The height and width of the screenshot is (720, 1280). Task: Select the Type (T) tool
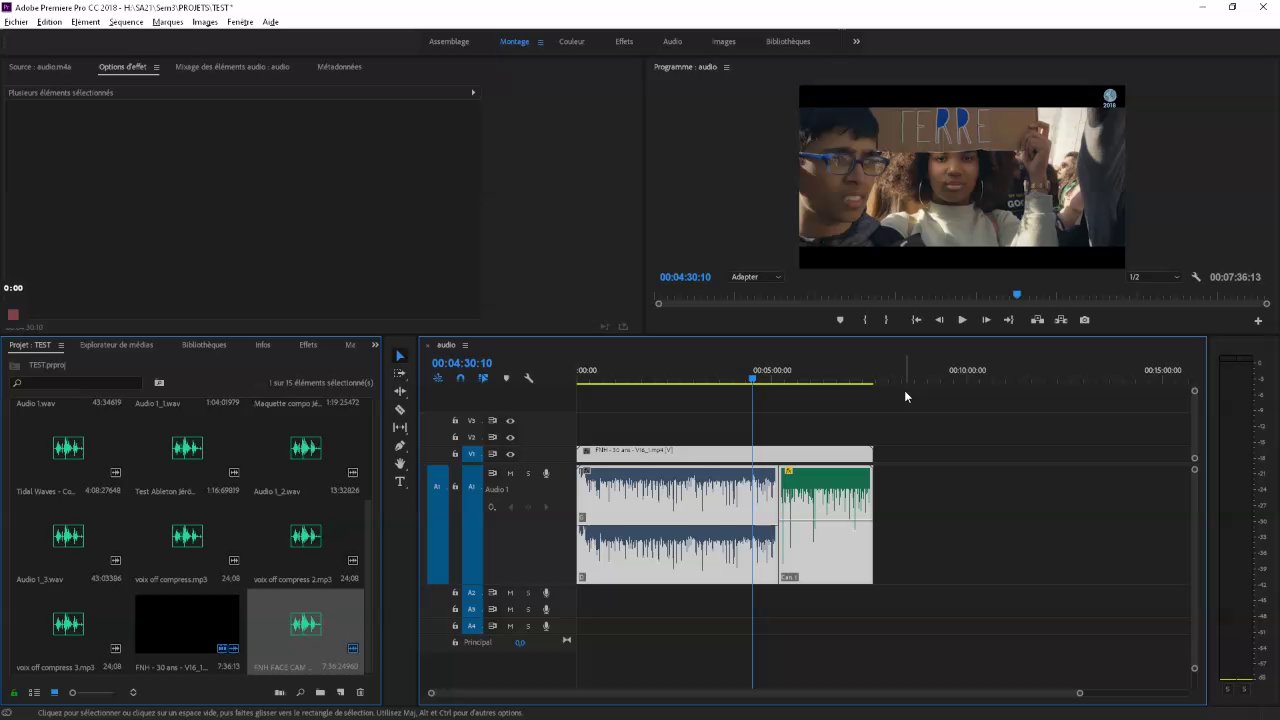(400, 482)
